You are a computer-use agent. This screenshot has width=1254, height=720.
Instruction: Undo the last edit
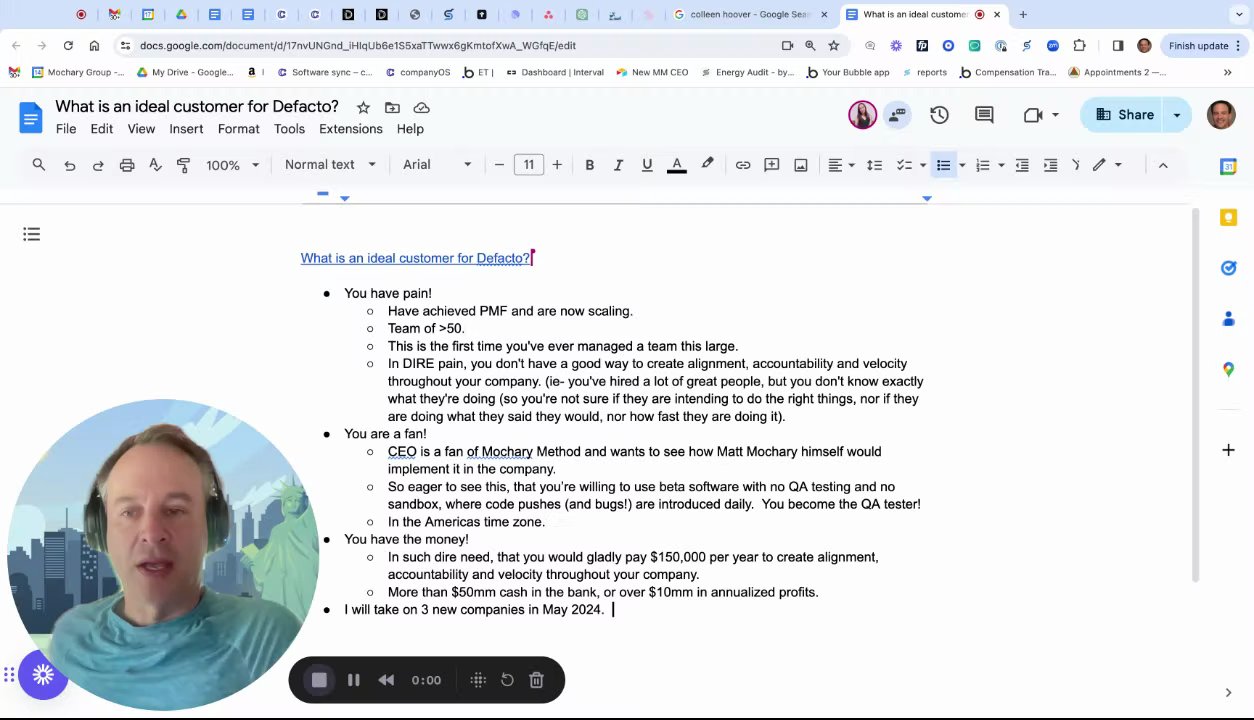tap(70, 165)
